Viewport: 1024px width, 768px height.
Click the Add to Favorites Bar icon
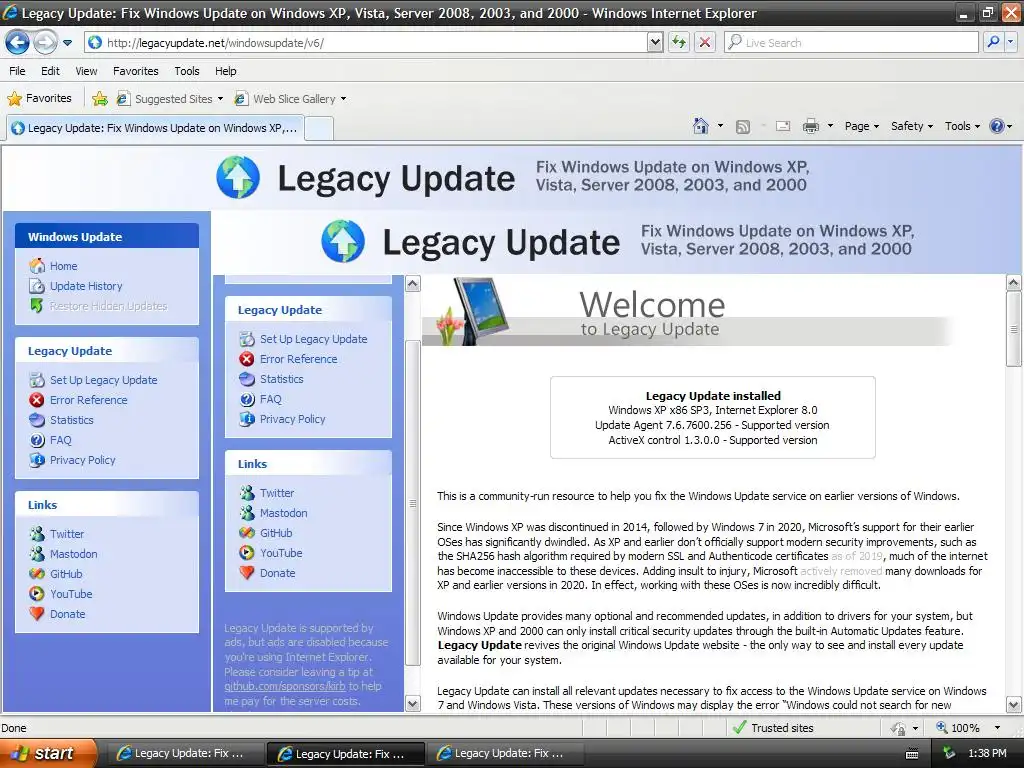100,99
